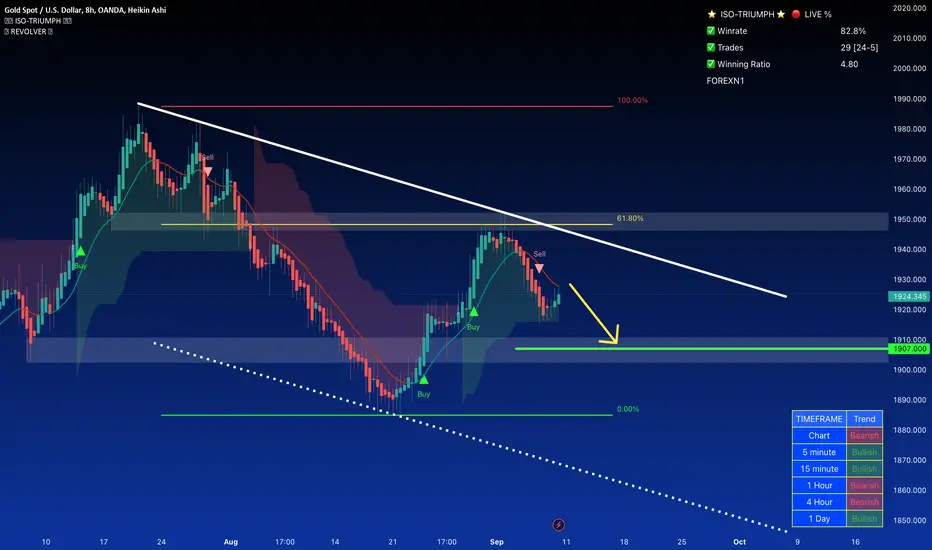Click the Bearish cell in the 1 Hour row
The height and width of the screenshot is (550, 932).
[x=864, y=485]
